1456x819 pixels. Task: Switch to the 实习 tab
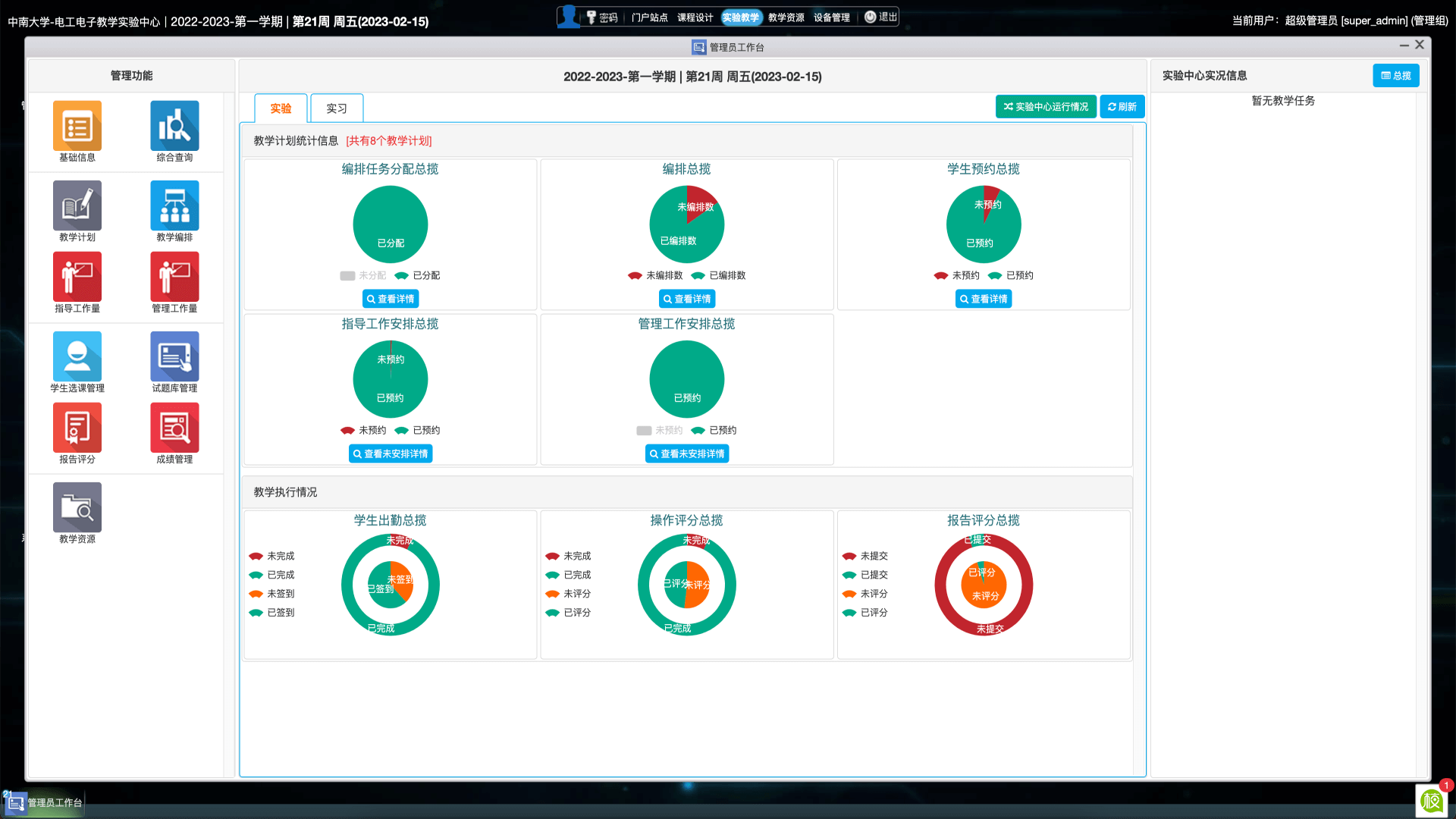pyautogui.click(x=337, y=108)
